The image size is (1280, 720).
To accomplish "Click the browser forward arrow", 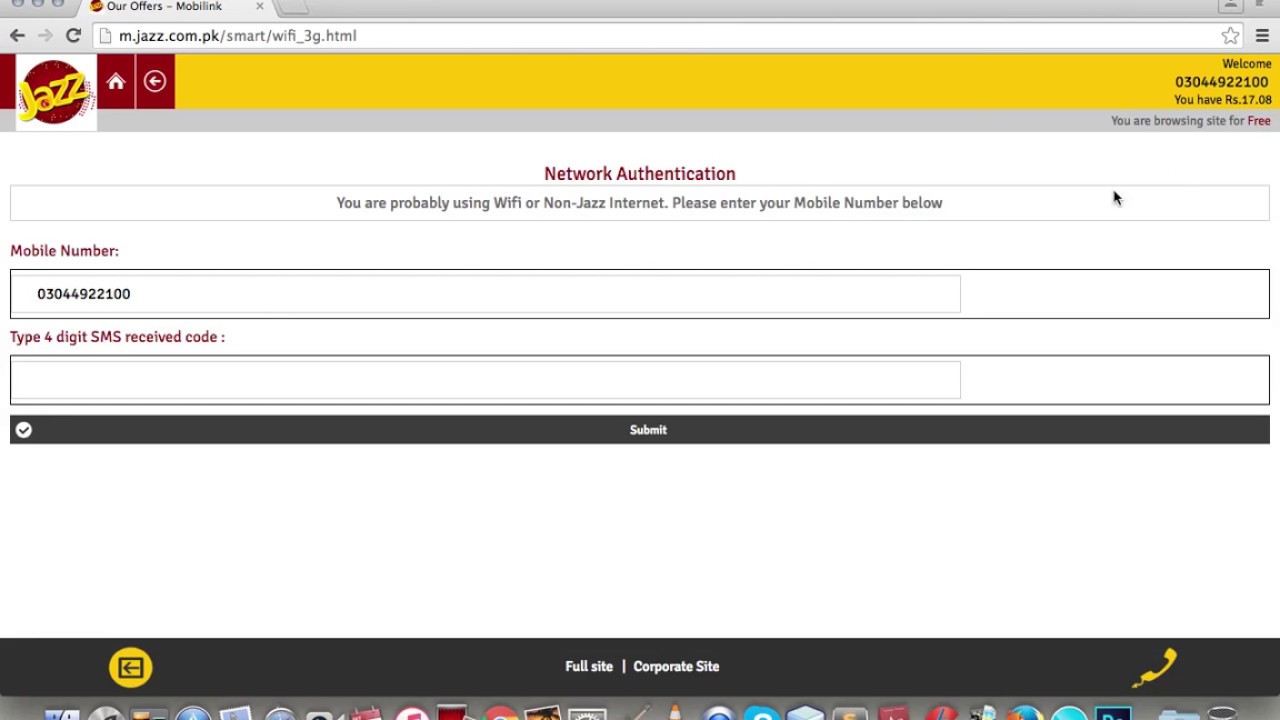I will (45, 36).
